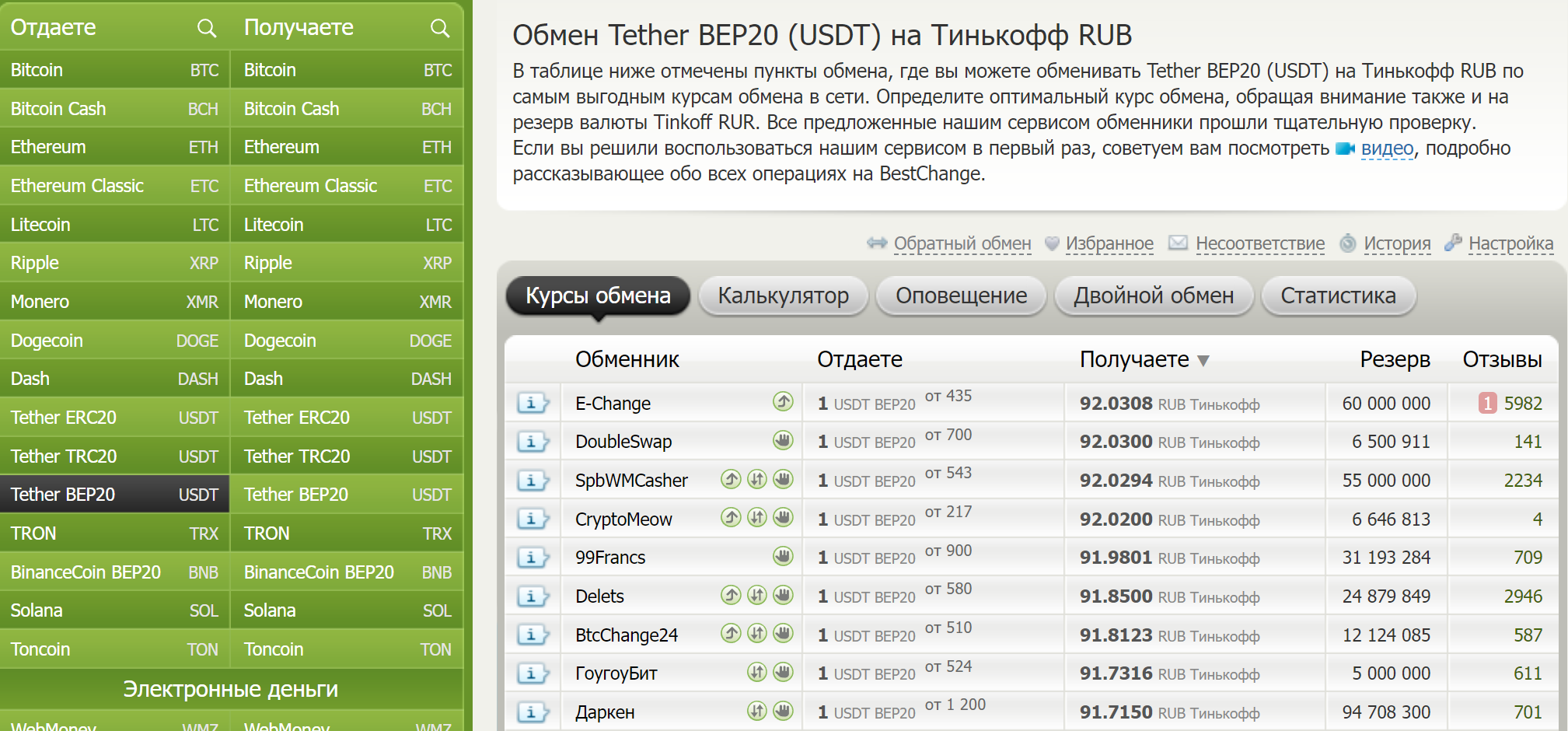Open the CryptoMeow exchanger name
The image size is (1568, 731).
point(623,519)
